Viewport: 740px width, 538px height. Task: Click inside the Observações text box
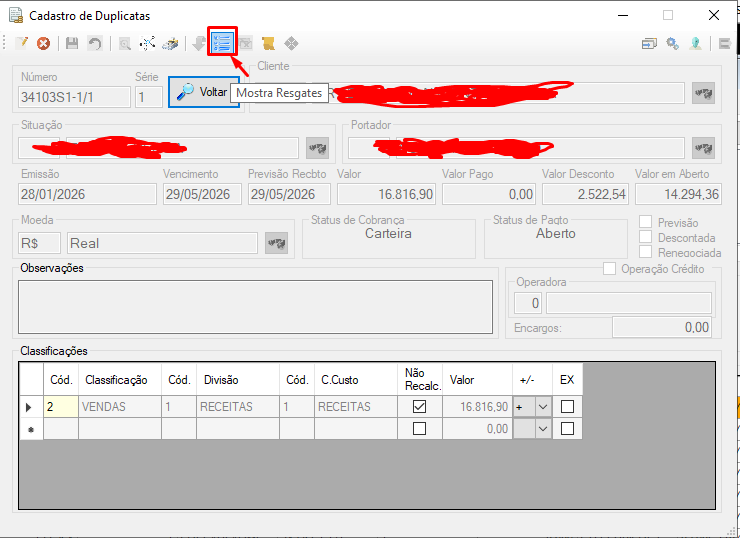point(255,307)
